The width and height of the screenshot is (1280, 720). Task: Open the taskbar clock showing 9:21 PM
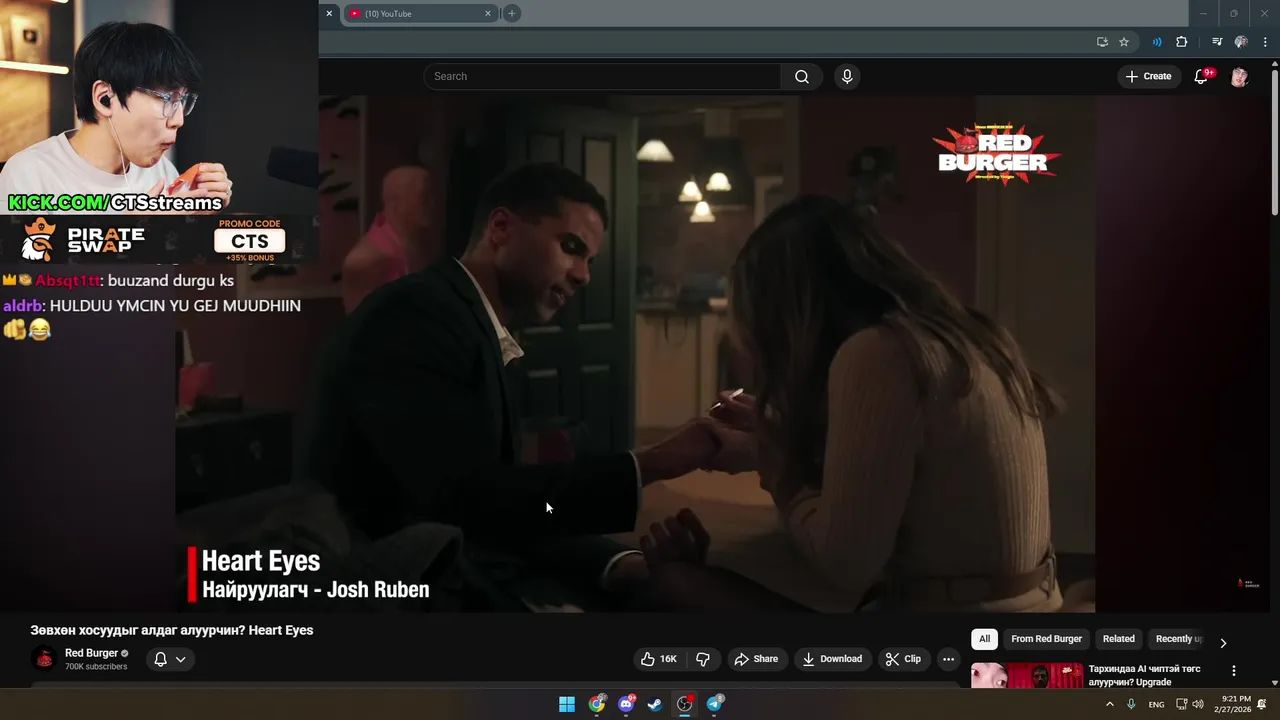1232,704
